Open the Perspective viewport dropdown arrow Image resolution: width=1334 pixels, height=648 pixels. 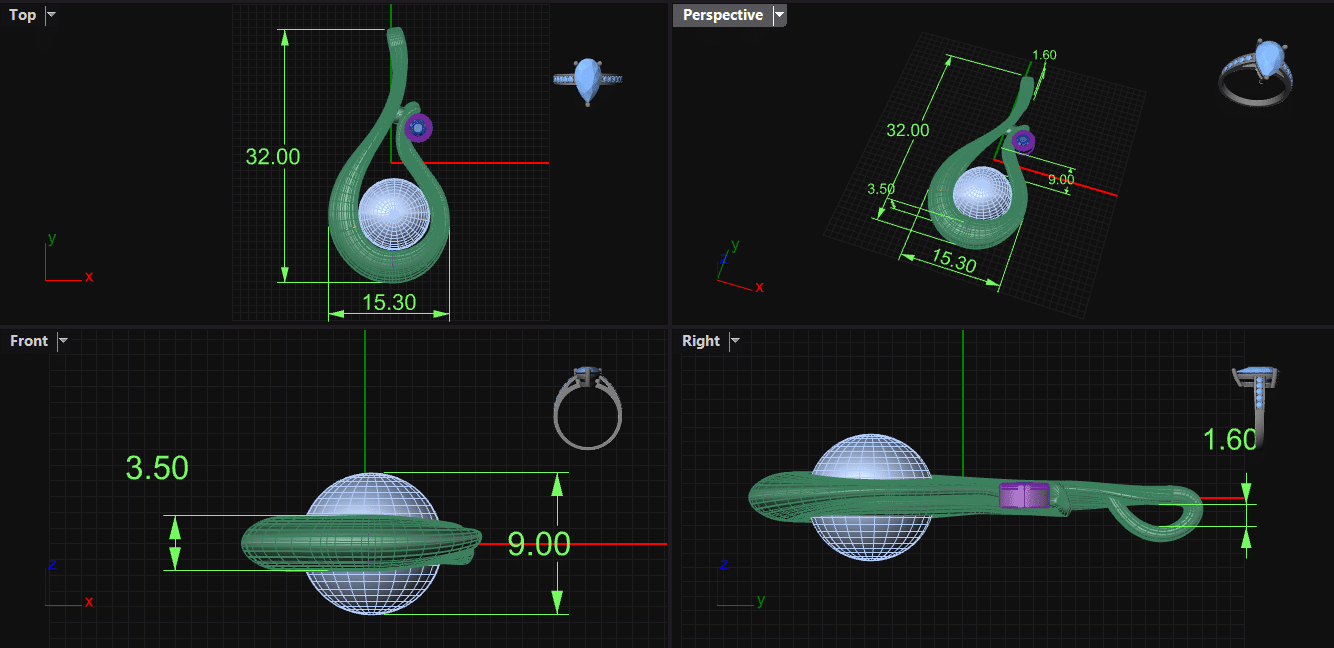[779, 15]
